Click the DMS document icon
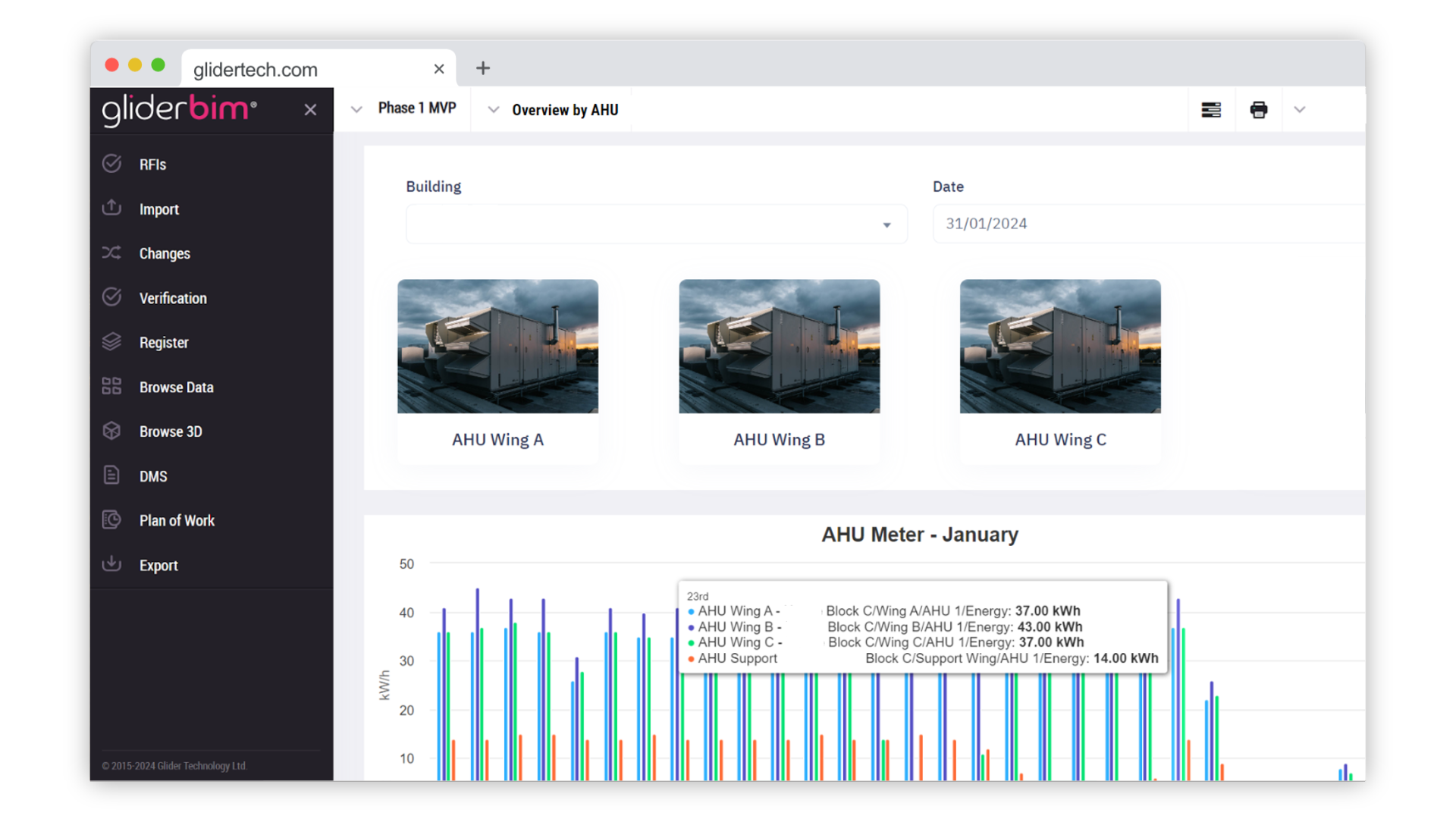The image size is (1456, 819). (111, 475)
